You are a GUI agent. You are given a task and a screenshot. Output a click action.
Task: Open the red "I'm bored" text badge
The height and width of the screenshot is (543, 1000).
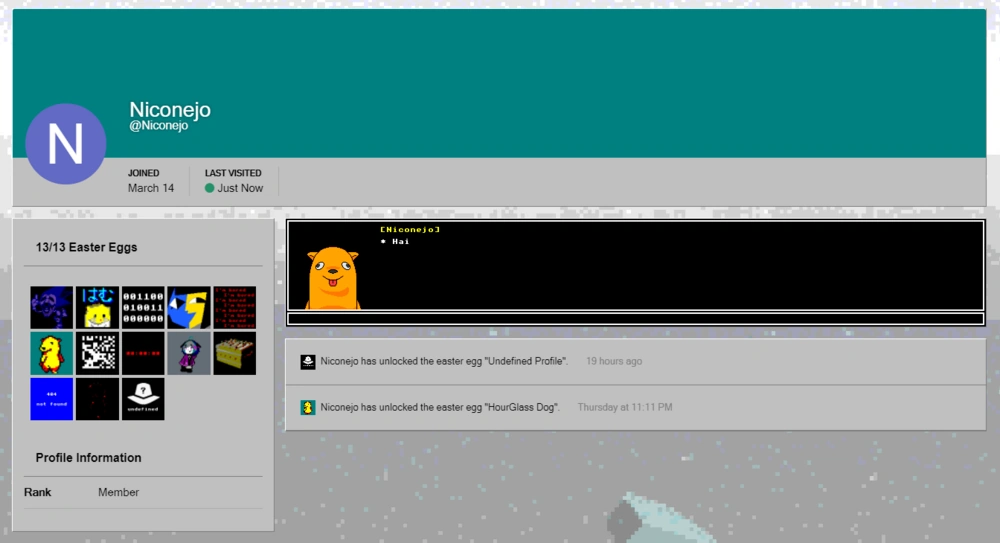pyautogui.click(x=235, y=308)
